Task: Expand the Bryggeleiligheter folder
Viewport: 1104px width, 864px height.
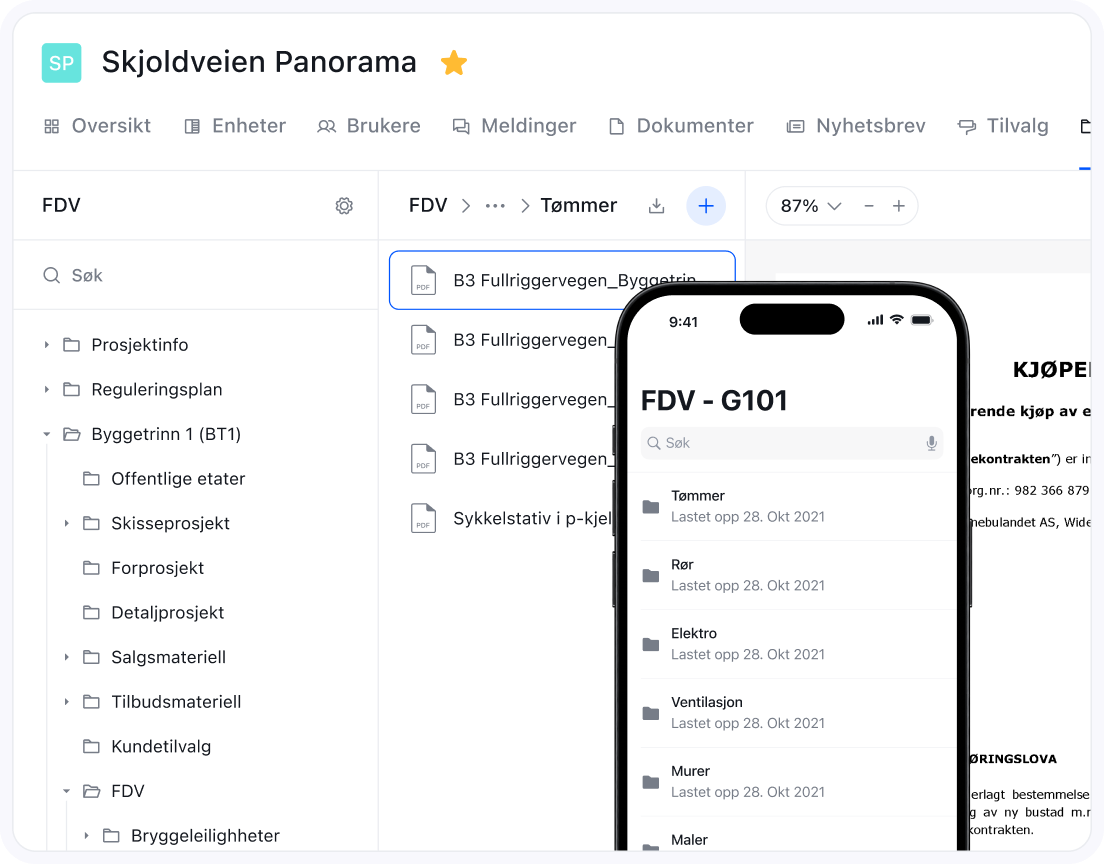Action: click(87, 836)
